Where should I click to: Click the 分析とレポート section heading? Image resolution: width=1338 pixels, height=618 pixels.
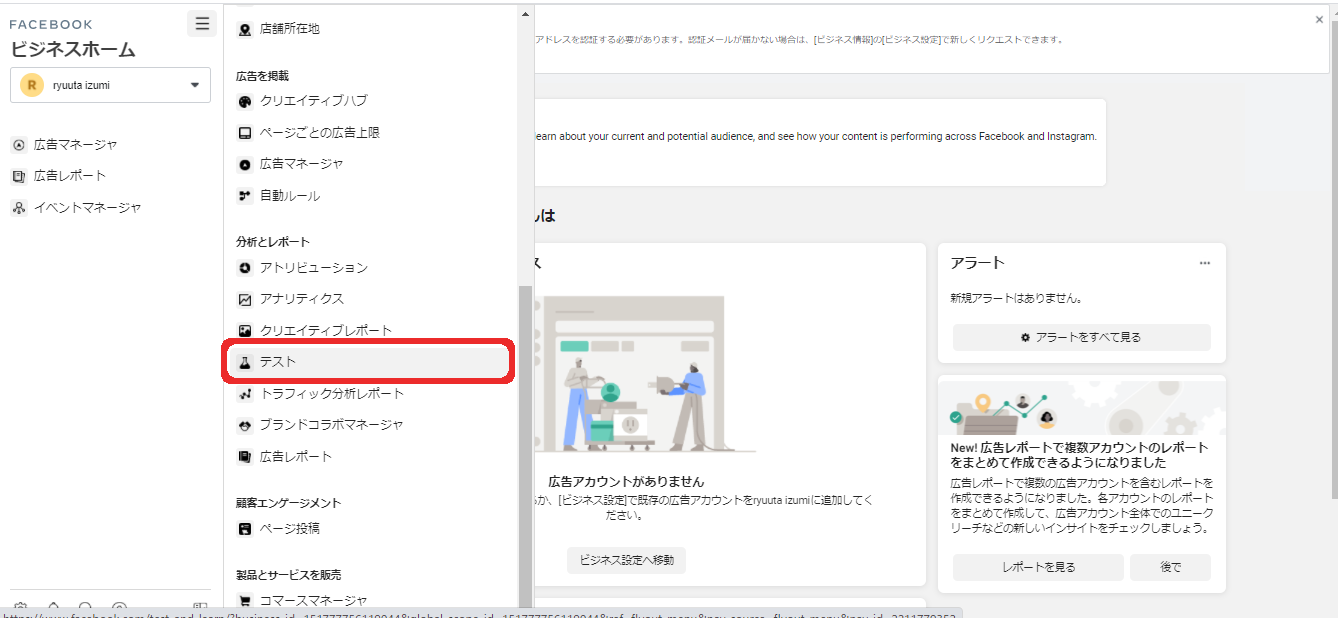tap(273, 242)
